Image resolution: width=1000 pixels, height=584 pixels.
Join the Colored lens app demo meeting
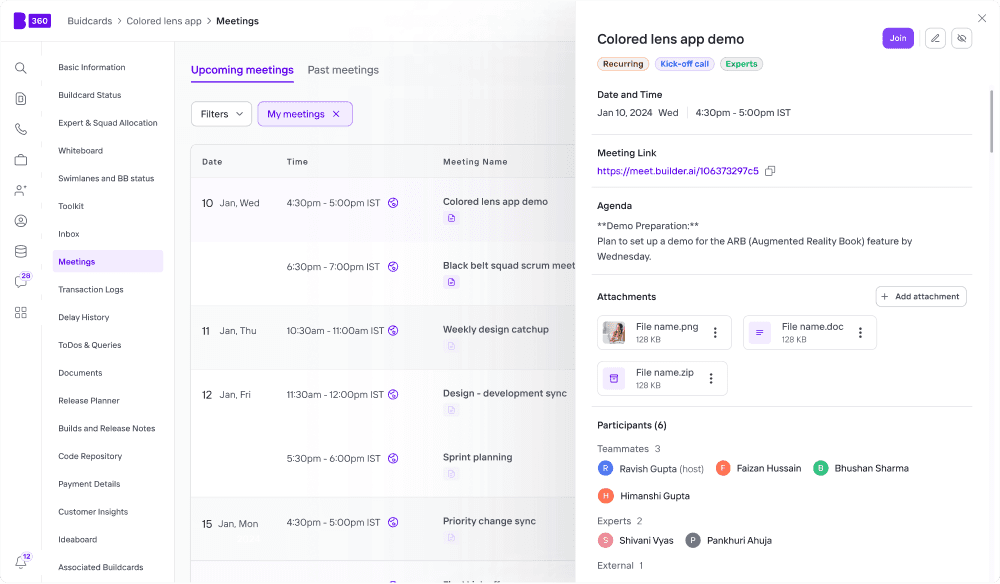pos(898,38)
